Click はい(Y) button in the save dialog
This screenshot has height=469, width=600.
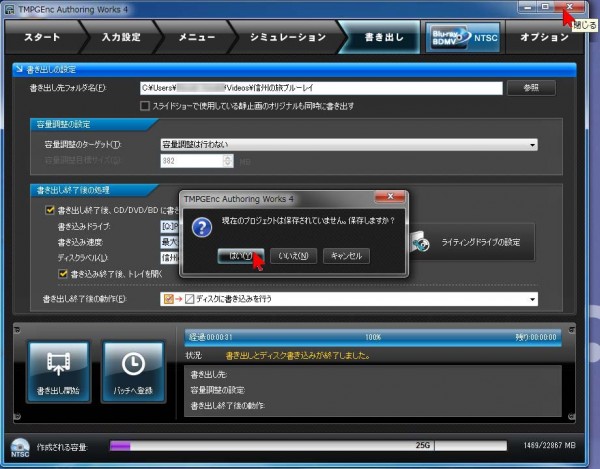[x=241, y=256]
